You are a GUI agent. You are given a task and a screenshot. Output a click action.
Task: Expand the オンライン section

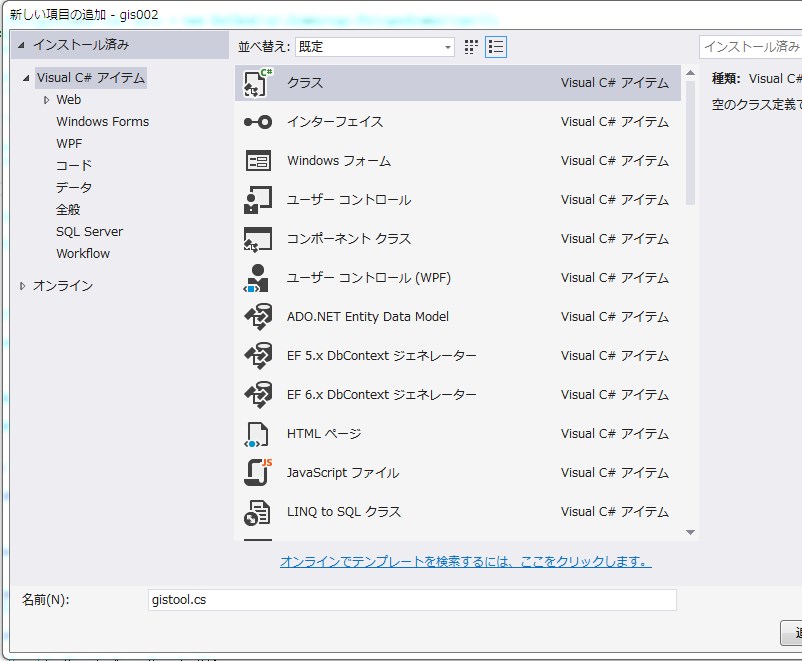[23, 286]
